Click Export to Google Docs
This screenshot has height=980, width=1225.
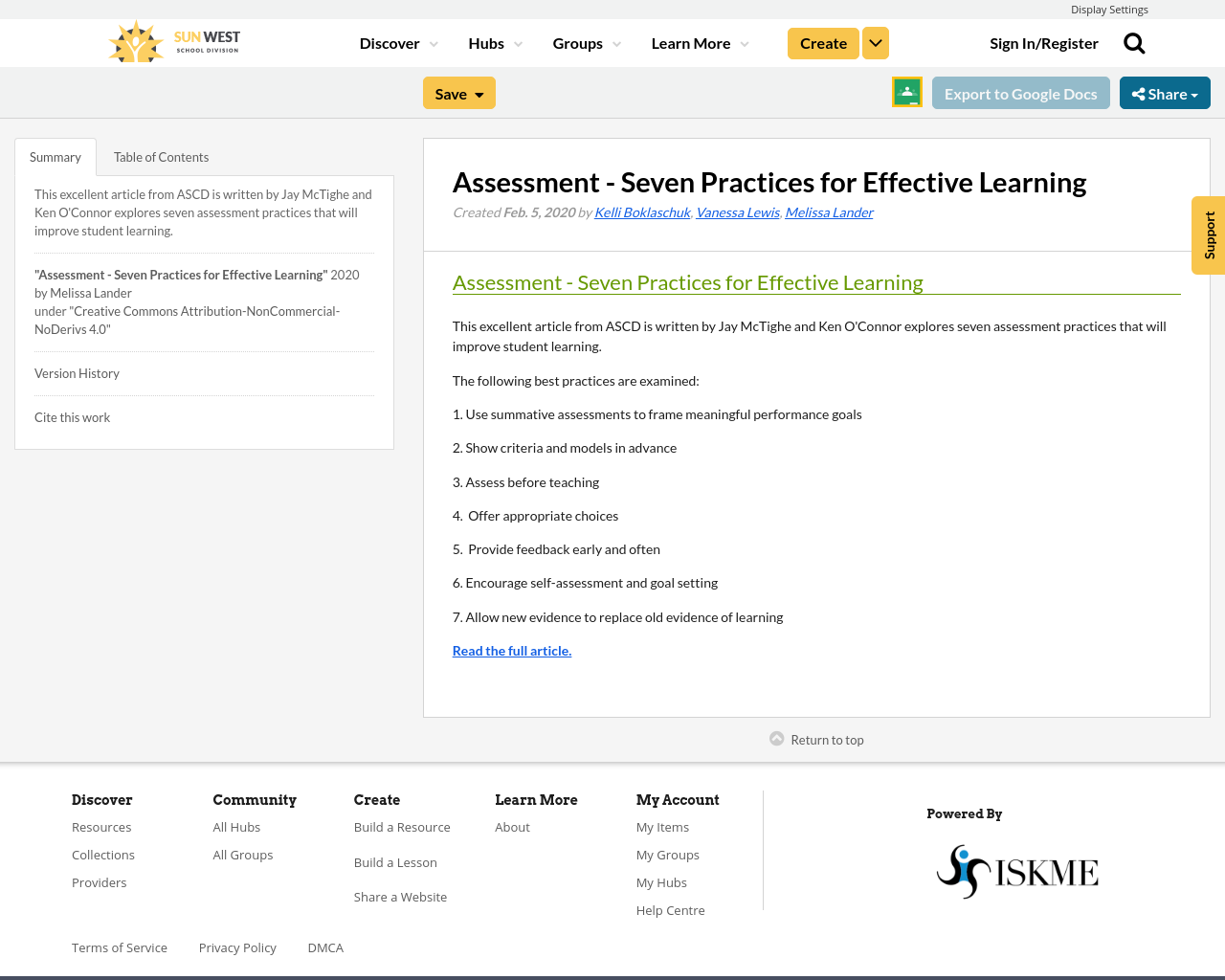(1020, 93)
